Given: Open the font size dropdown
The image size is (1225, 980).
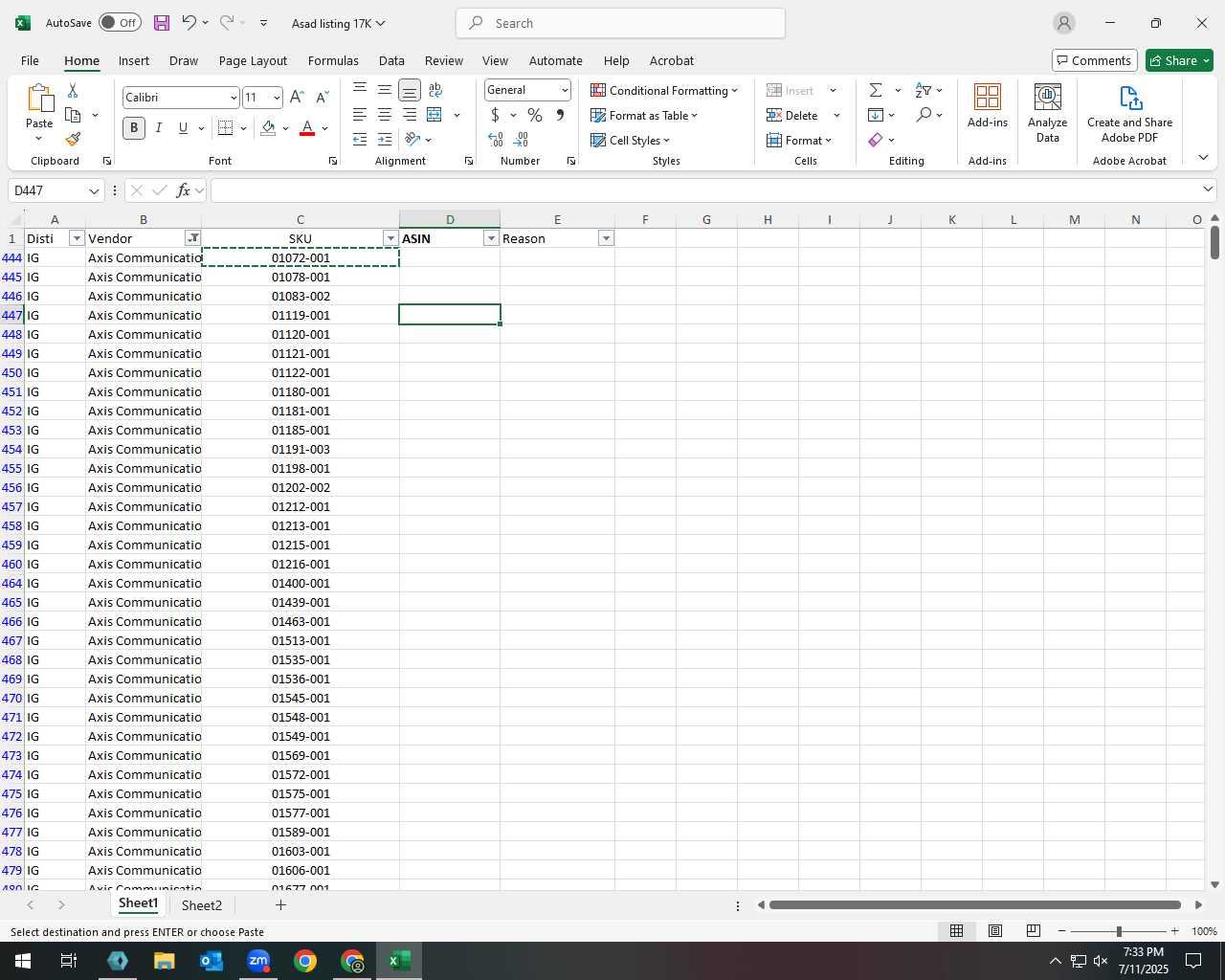Looking at the screenshot, I should 277,98.
